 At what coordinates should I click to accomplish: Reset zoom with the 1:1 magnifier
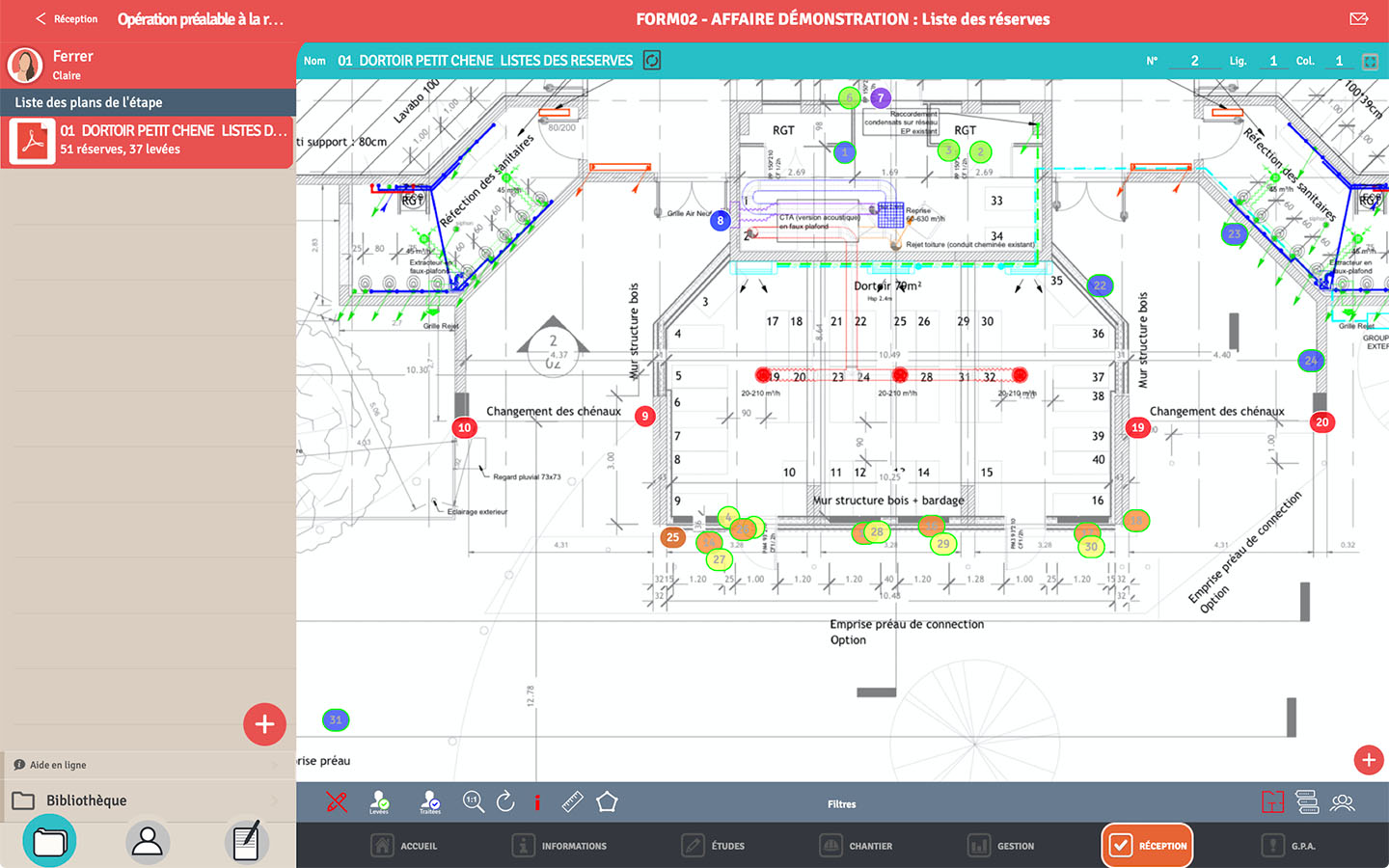(x=473, y=801)
